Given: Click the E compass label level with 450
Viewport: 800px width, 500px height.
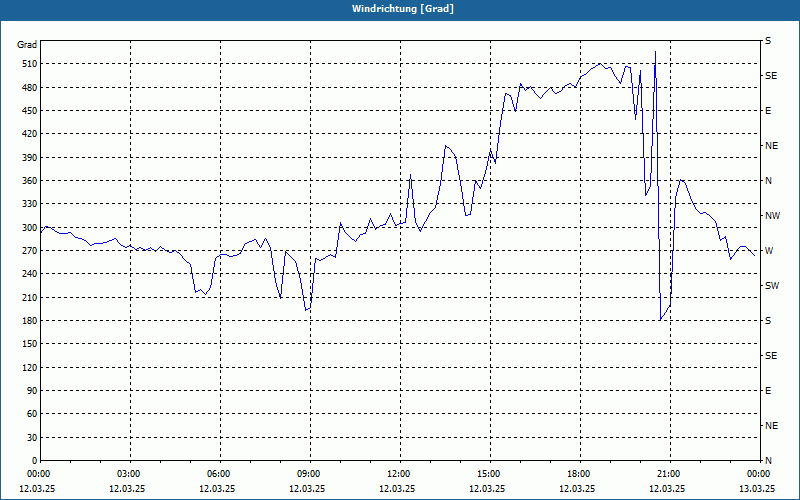Looking at the screenshot, I should [768, 111].
